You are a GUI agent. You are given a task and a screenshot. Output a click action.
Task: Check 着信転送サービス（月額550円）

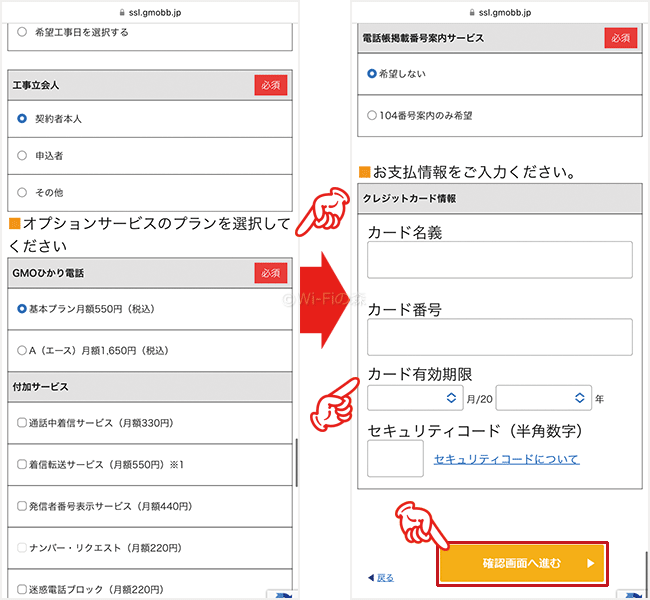[x=22, y=464]
